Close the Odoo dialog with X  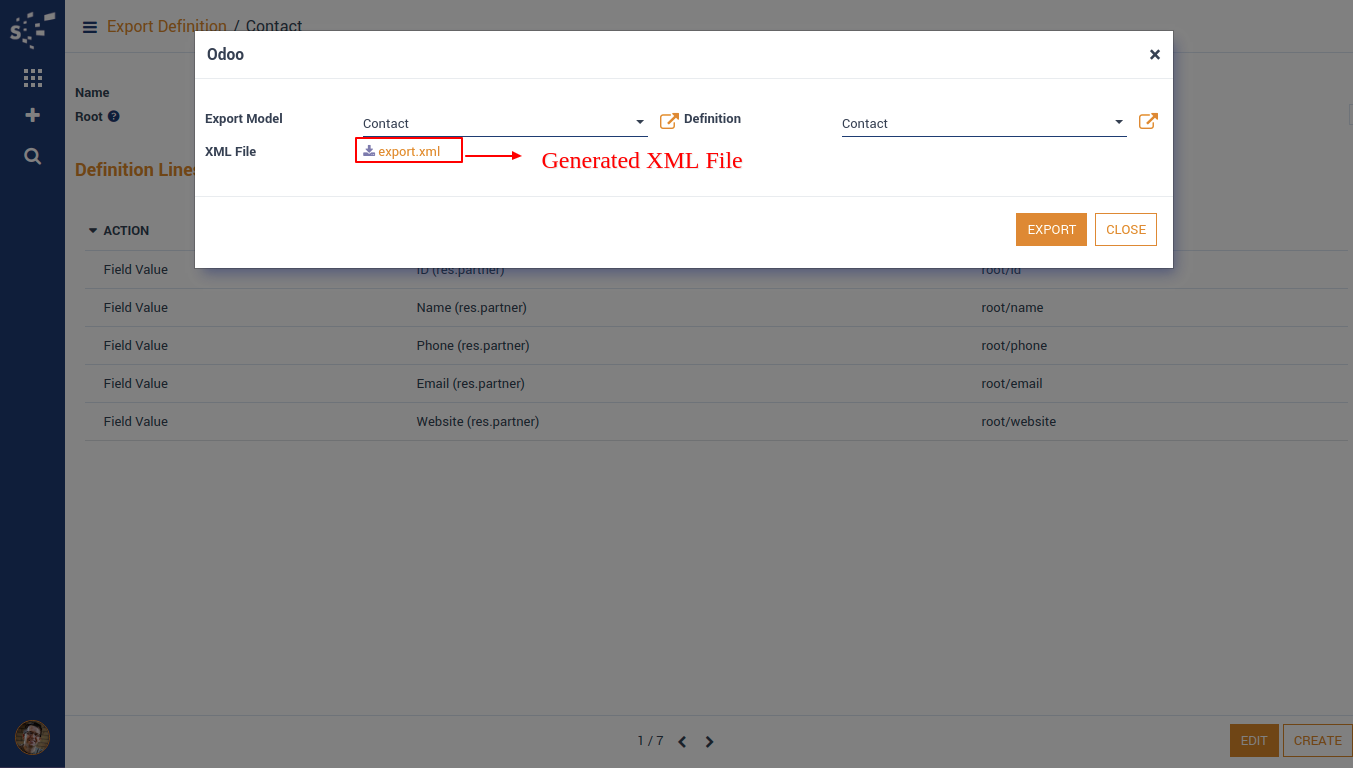tap(1154, 55)
